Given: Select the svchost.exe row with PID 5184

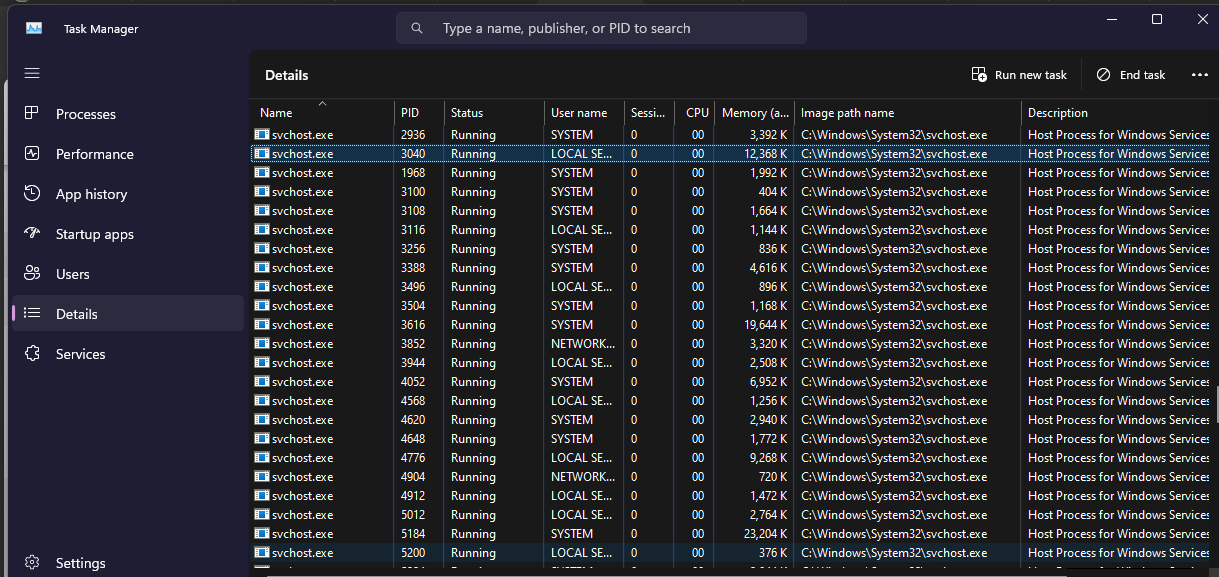Looking at the screenshot, I should (730, 534).
